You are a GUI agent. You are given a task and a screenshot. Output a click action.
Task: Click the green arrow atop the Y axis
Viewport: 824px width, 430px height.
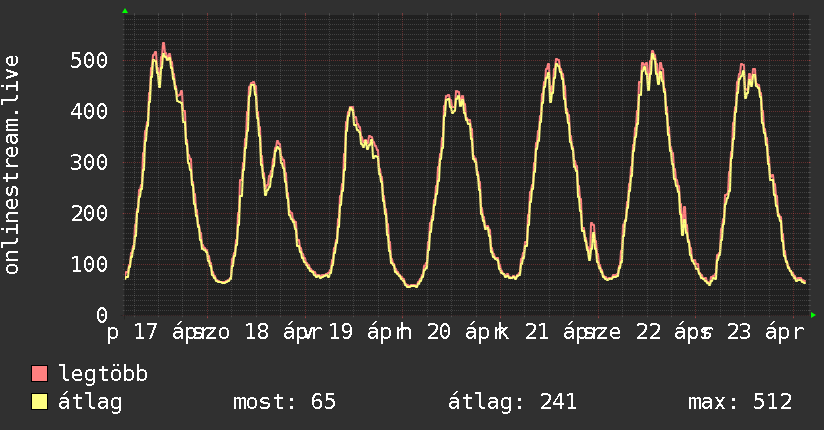124,11
